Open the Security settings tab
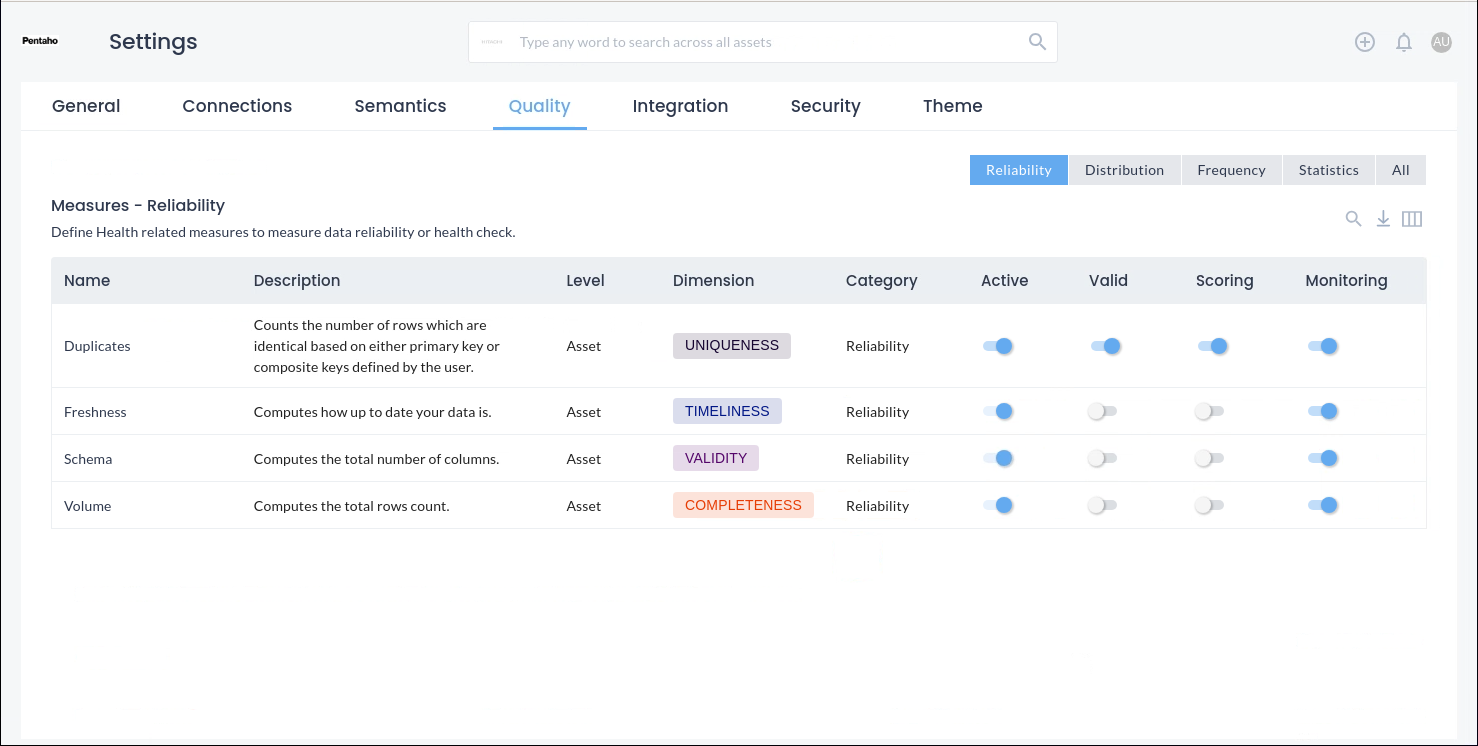Viewport: 1478px width, 746px height. (x=825, y=106)
